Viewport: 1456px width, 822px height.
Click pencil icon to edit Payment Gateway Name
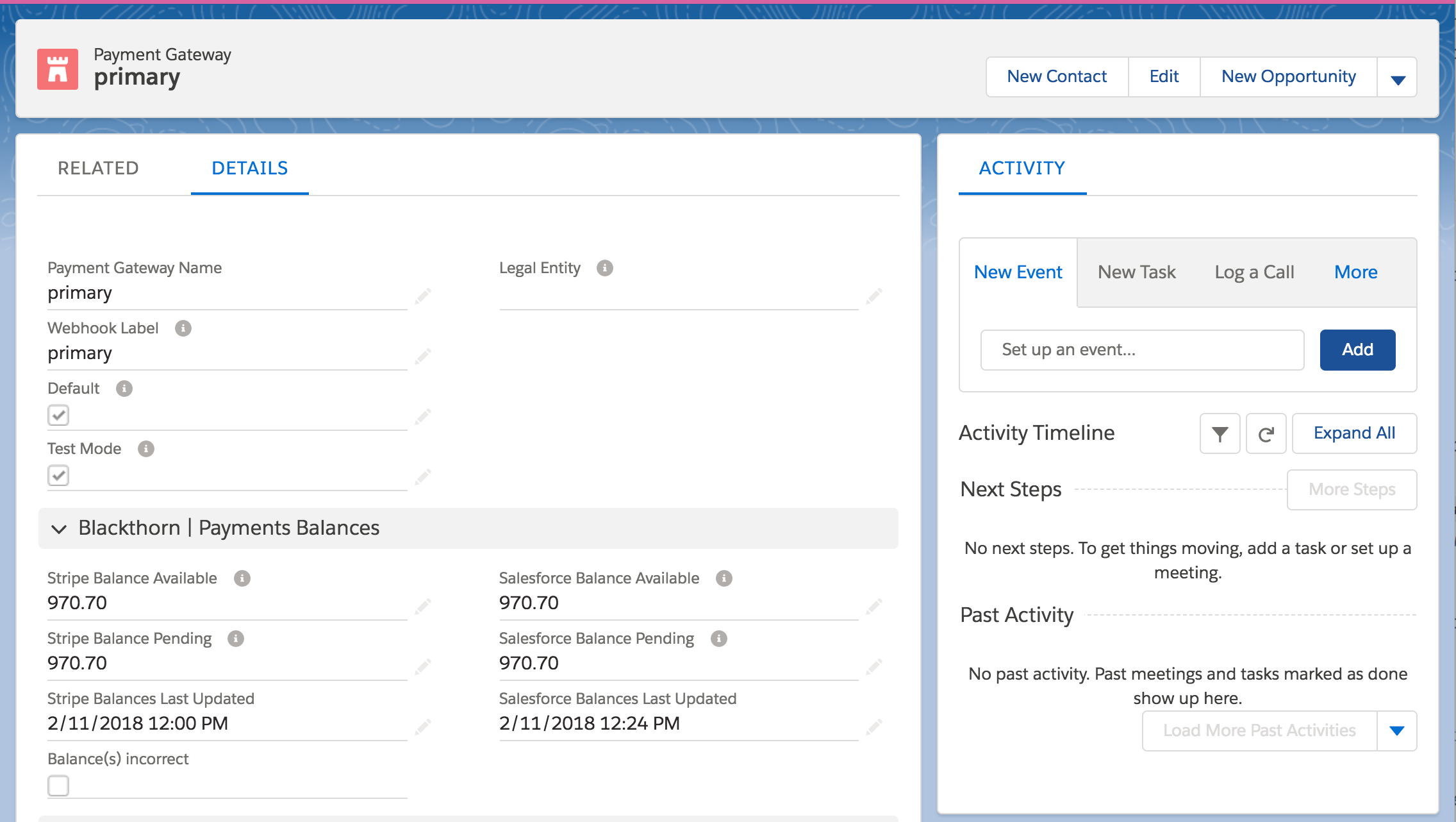(422, 296)
